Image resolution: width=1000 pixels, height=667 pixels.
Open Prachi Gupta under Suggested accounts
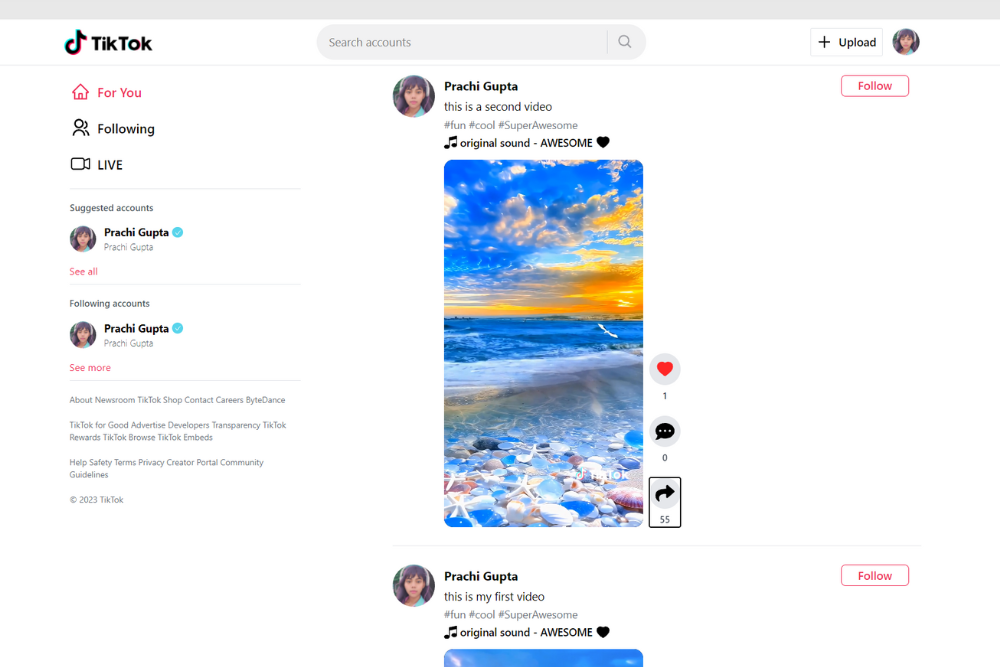[136, 233]
